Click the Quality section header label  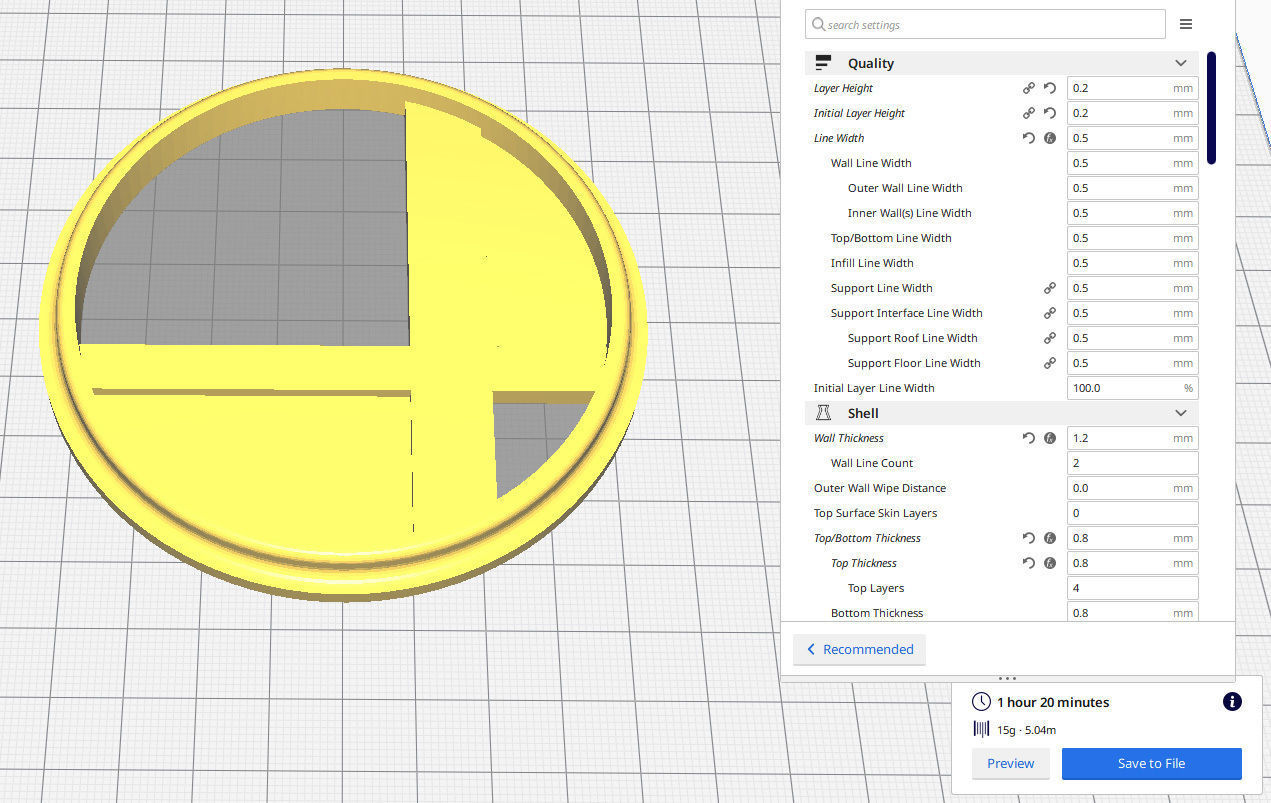click(871, 63)
